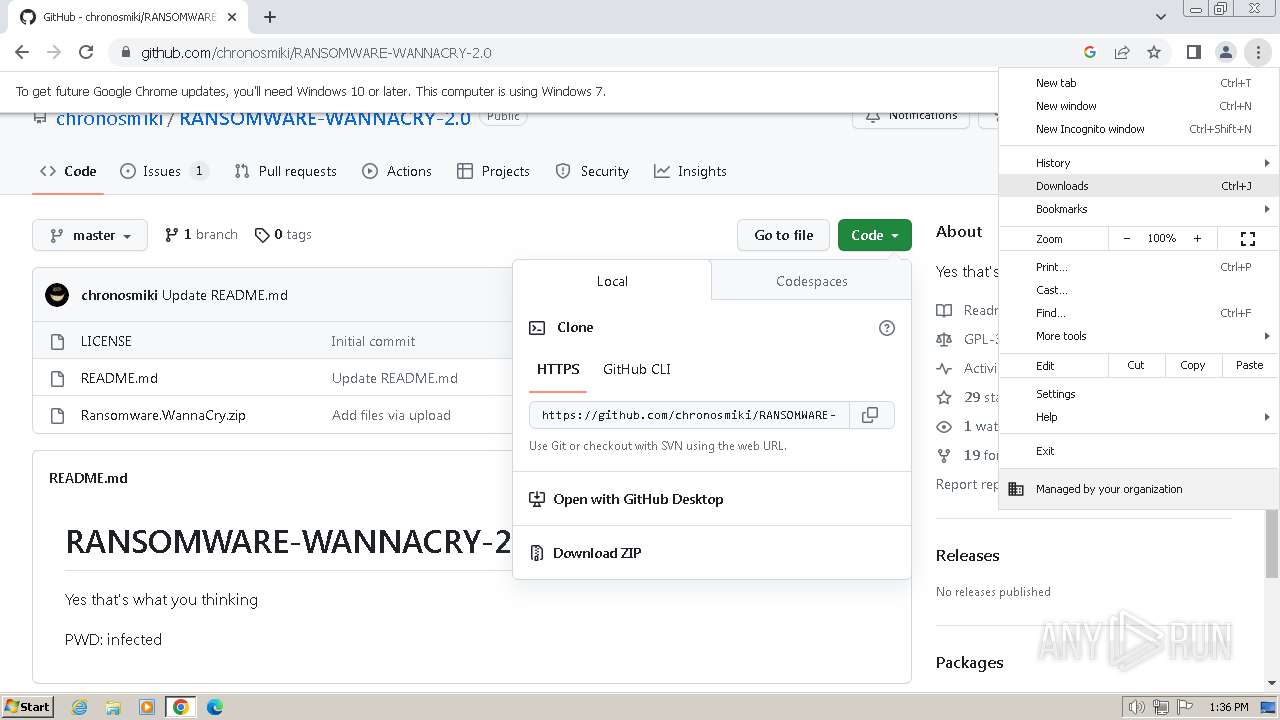The height and width of the screenshot is (720, 1280).
Task: Zoom out with minus button
Action: (x=1127, y=239)
